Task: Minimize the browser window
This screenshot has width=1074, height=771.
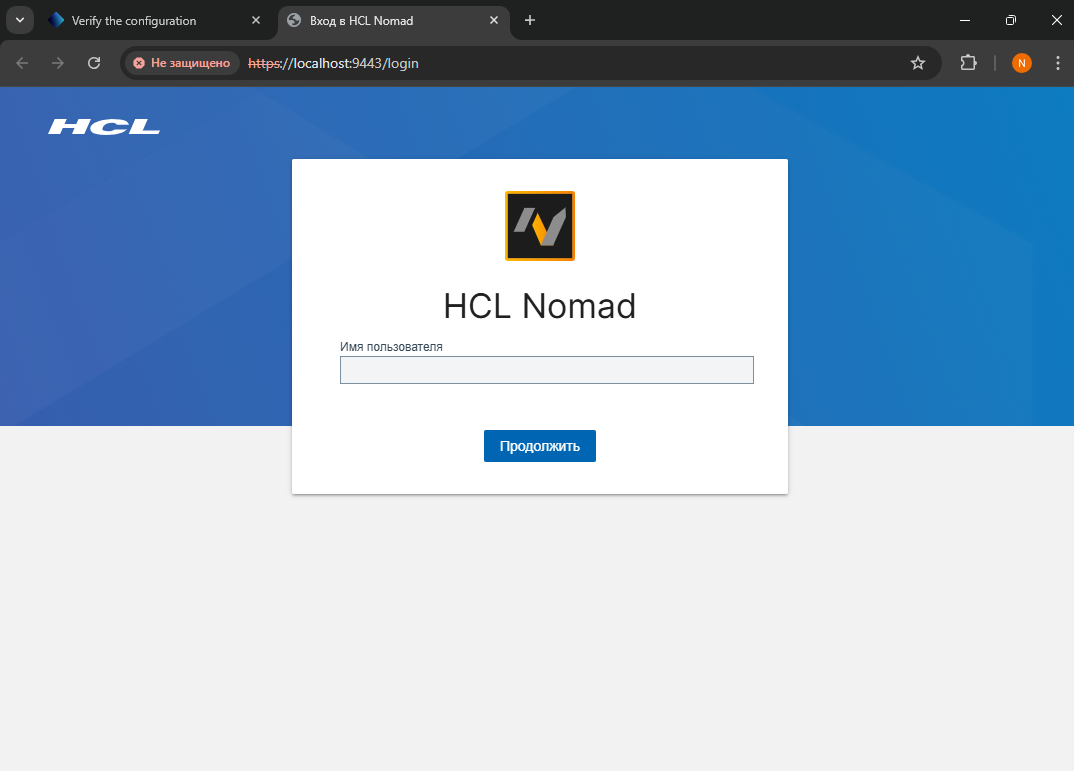Action: pos(965,21)
